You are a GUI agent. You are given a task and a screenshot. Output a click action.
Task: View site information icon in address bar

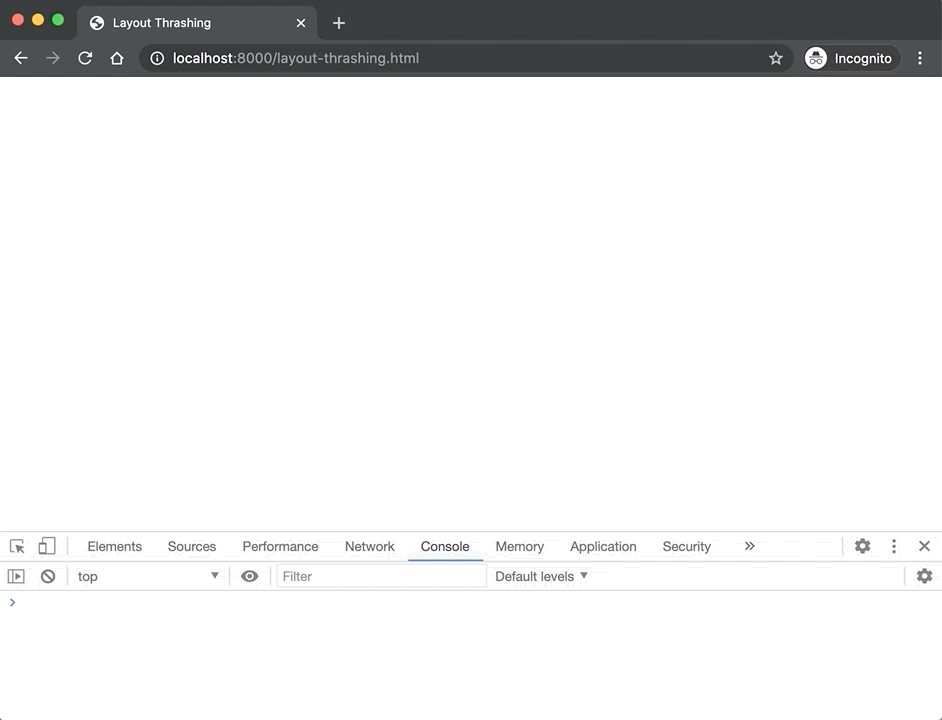pyautogui.click(x=157, y=58)
